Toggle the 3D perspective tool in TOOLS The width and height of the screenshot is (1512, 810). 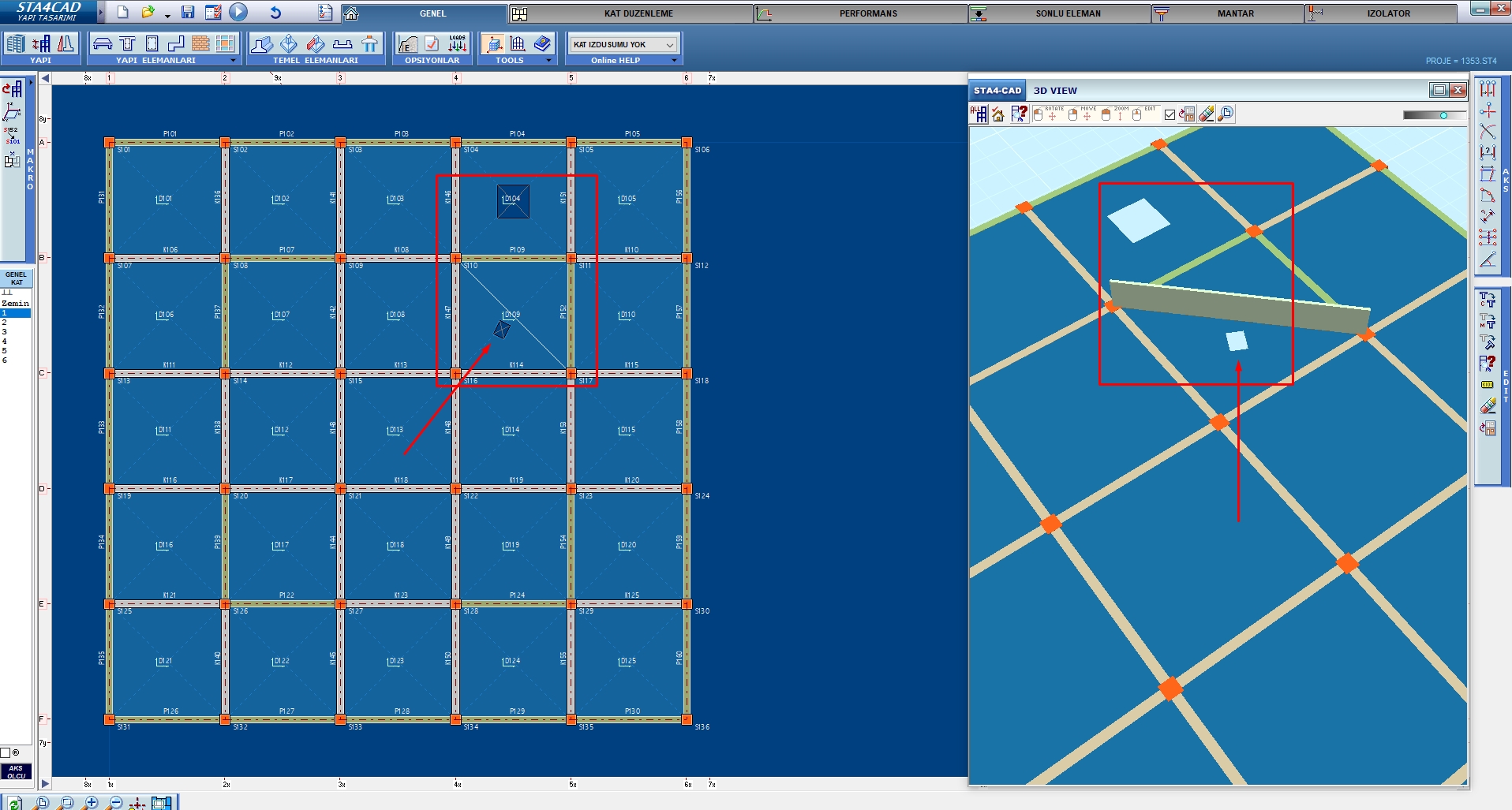pos(493,44)
